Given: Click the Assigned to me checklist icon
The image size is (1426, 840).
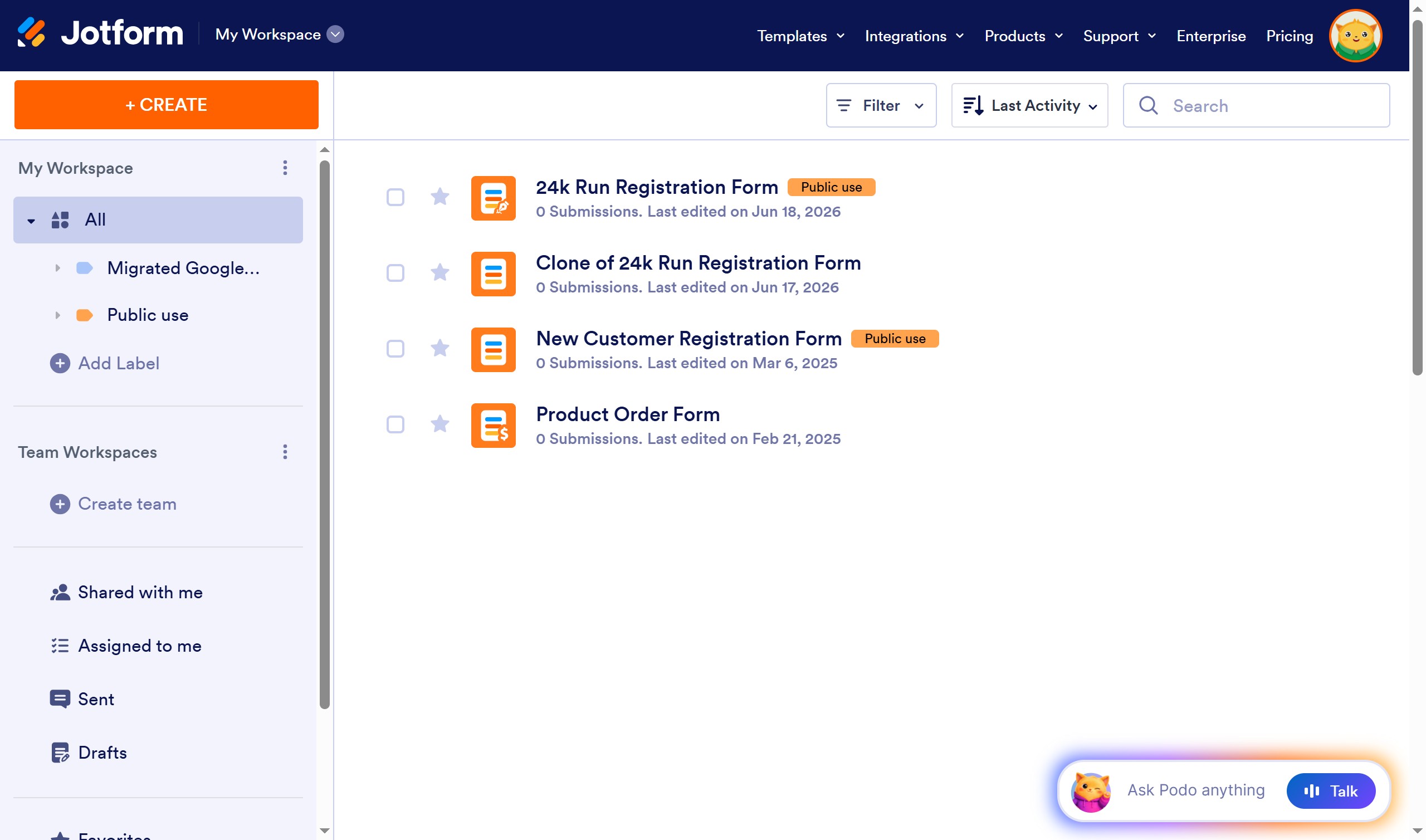Looking at the screenshot, I should point(60,646).
